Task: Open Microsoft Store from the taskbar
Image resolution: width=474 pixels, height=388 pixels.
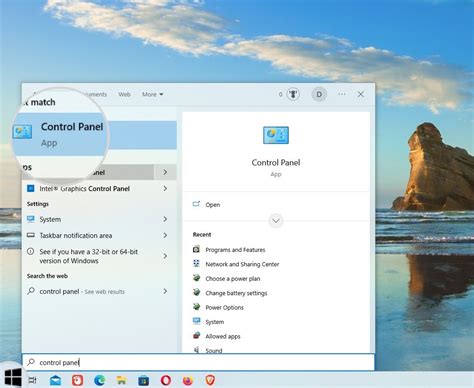Action: (144, 380)
